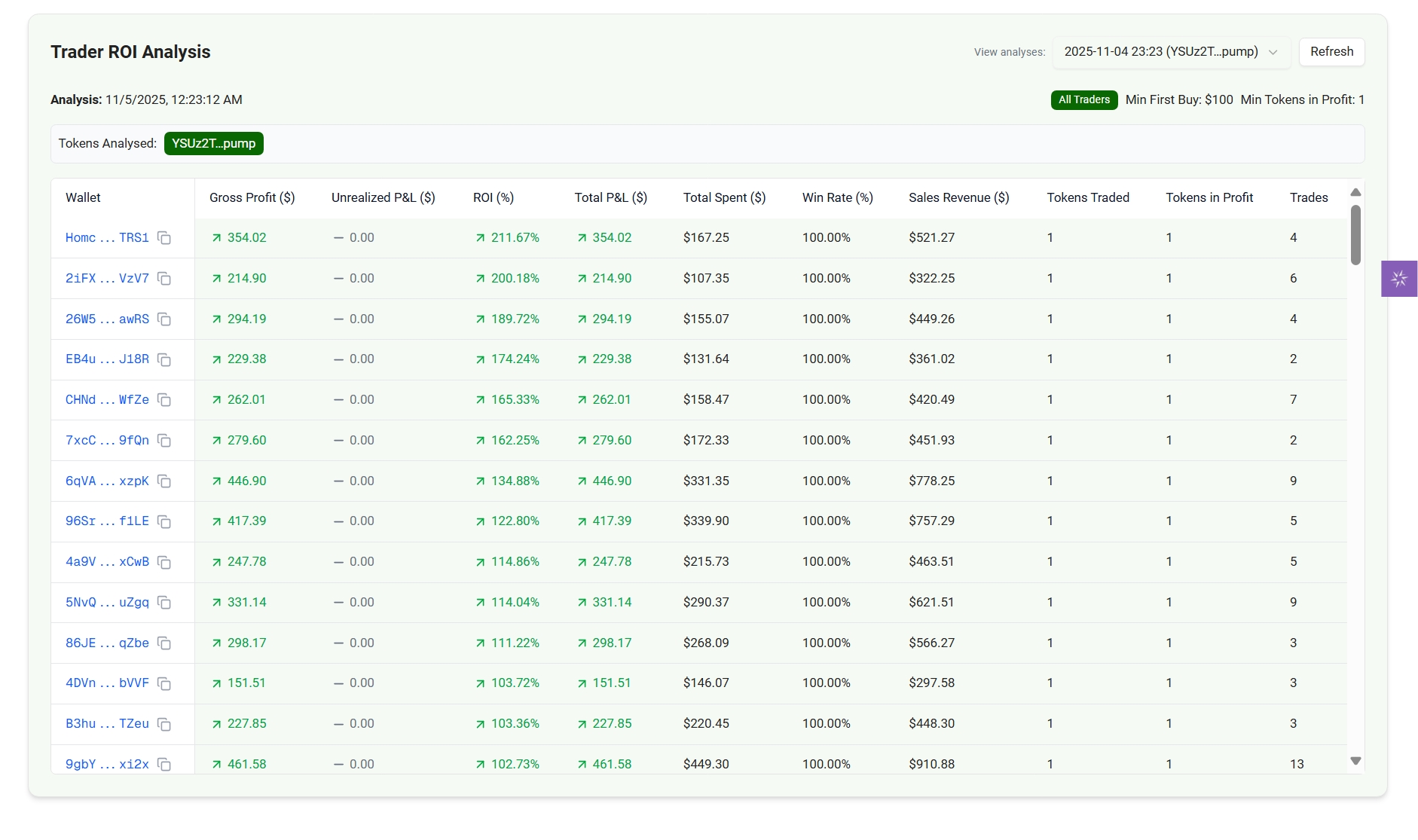Sort by the Win Rate (%) column header
The width and height of the screenshot is (1418, 840).
pyautogui.click(x=837, y=197)
